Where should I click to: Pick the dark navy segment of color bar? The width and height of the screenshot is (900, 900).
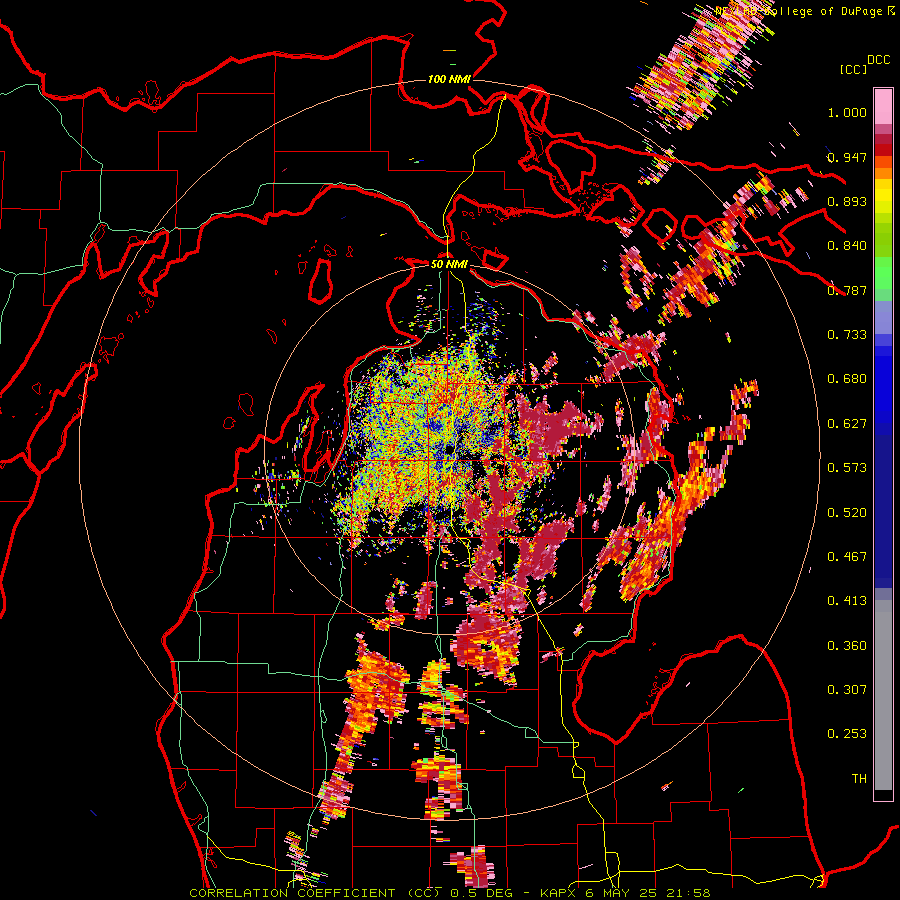coord(883,511)
